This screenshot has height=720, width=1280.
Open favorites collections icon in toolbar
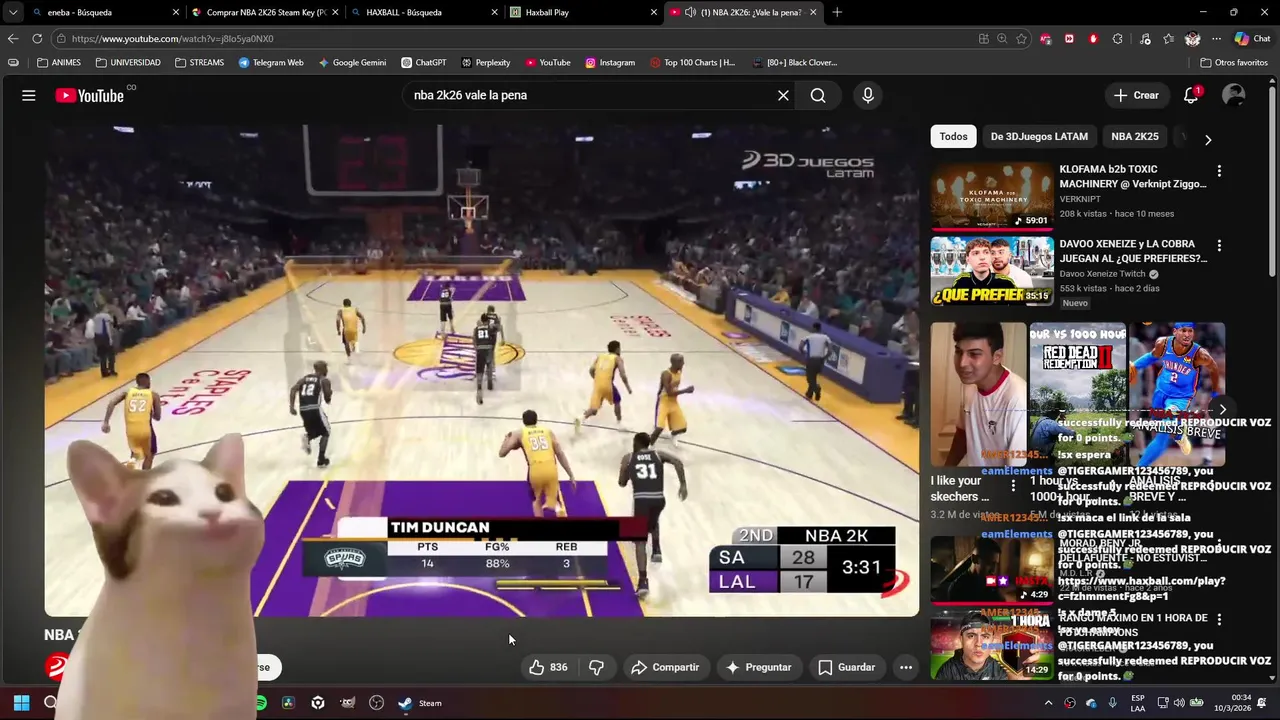[x=1168, y=38]
